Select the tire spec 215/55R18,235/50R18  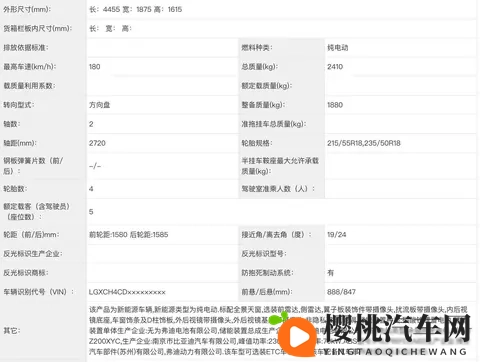tap(364, 143)
